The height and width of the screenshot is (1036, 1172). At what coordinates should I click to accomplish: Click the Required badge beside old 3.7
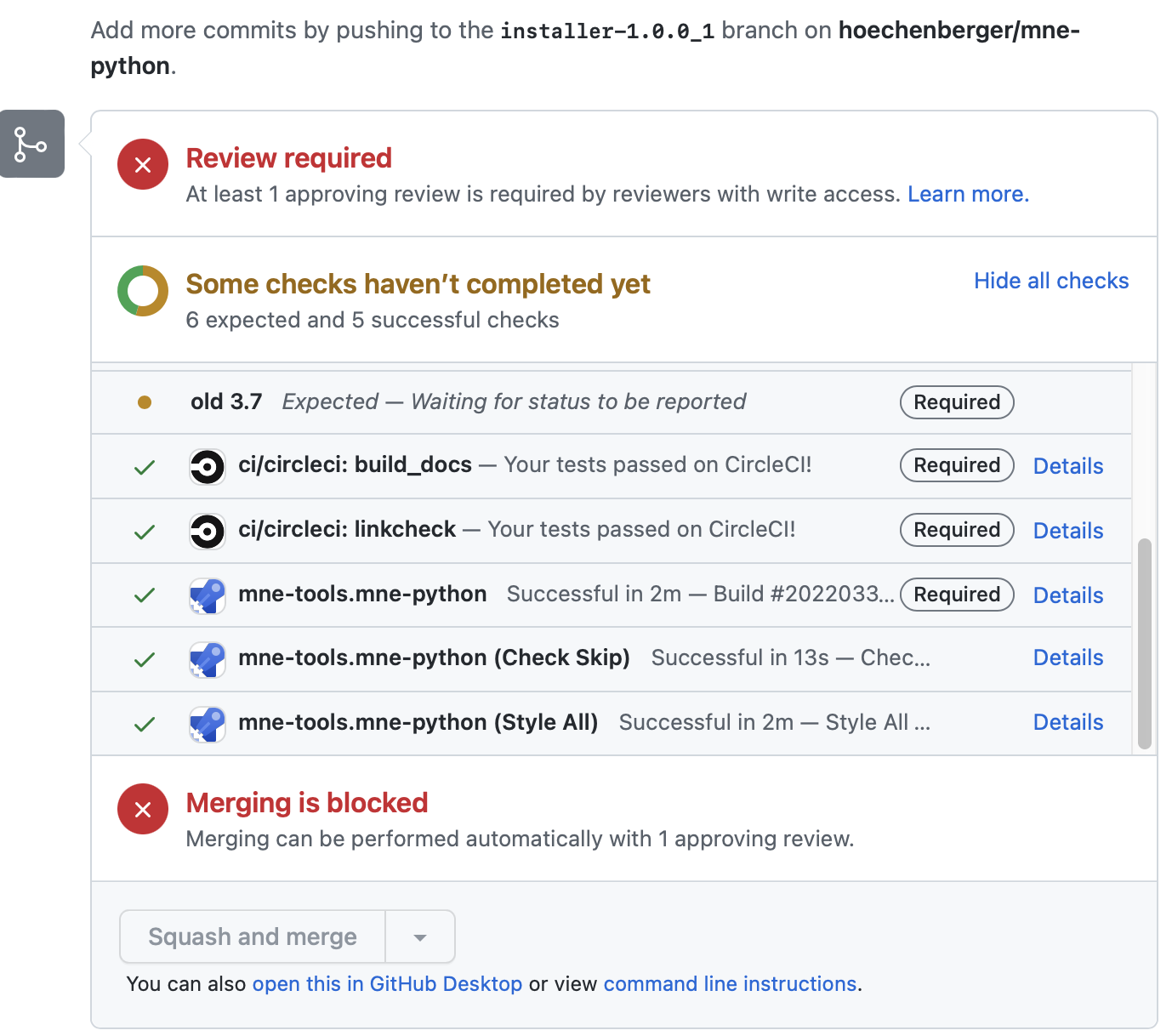click(x=956, y=401)
